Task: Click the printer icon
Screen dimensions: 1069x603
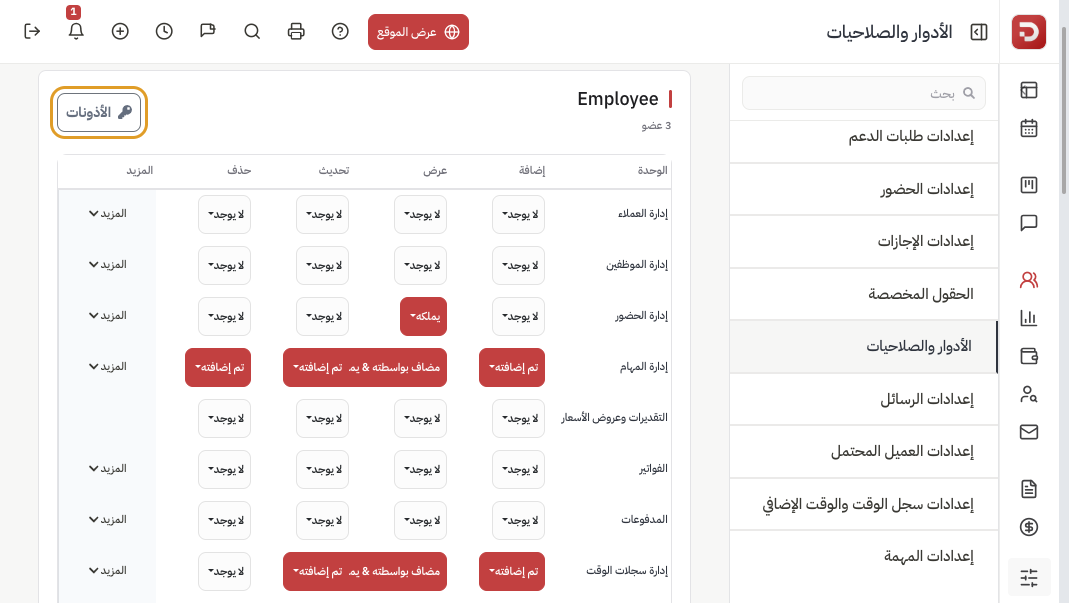Action: tap(296, 31)
